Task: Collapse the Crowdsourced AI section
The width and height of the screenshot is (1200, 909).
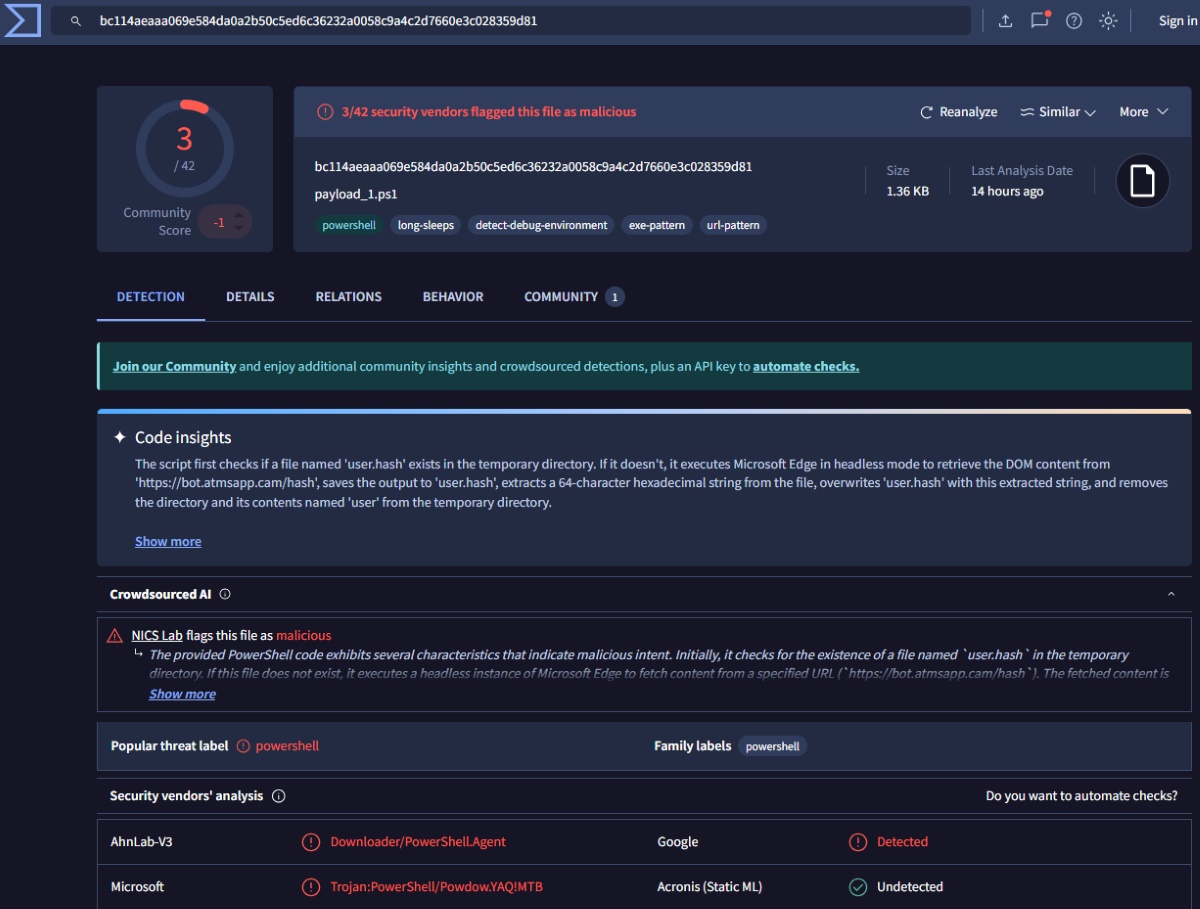Action: pos(1171,594)
